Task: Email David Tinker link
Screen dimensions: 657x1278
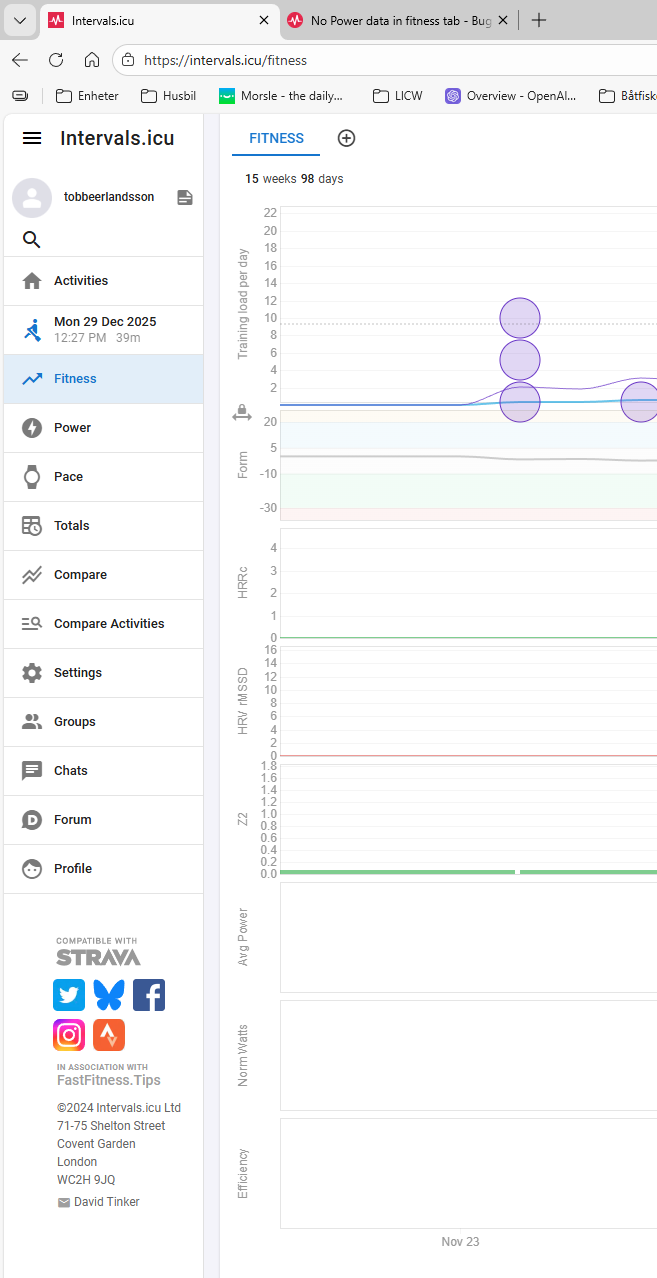Action: (106, 1202)
